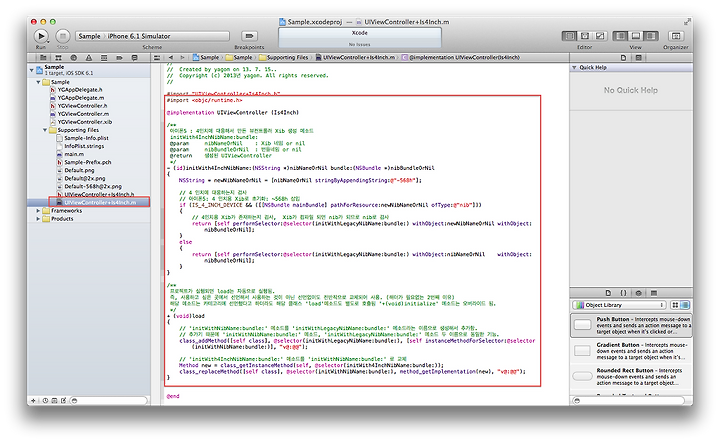Go back in editor history
Screen dimensions: 720x443
[x=171, y=58]
